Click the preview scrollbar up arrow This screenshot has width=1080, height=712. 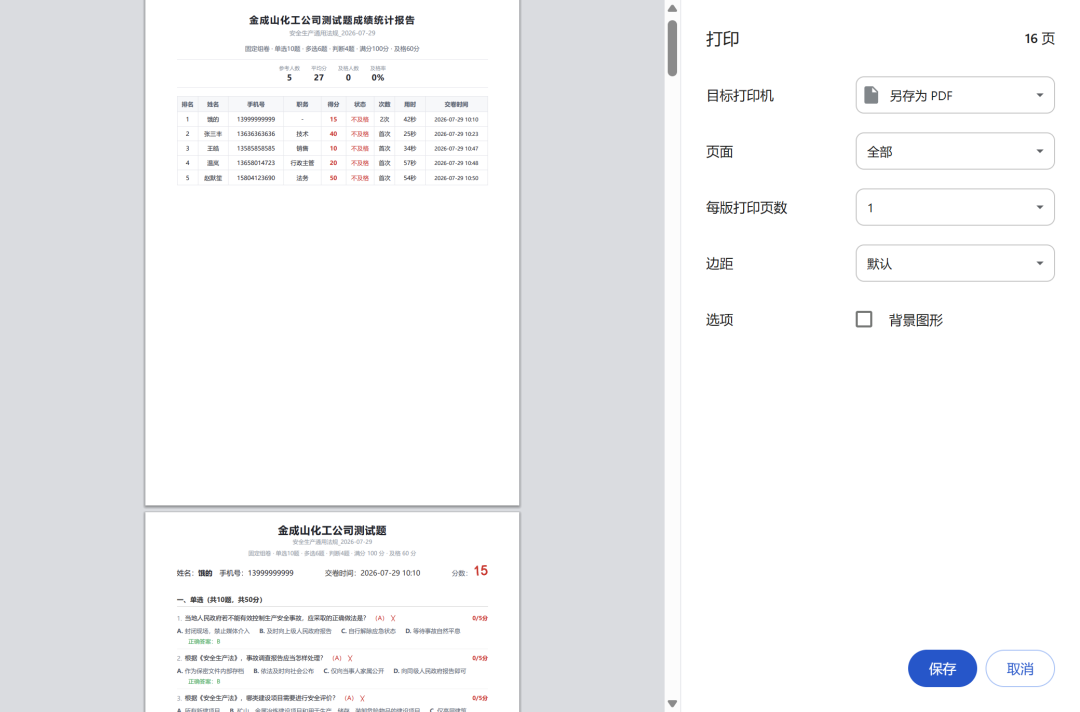pos(672,8)
